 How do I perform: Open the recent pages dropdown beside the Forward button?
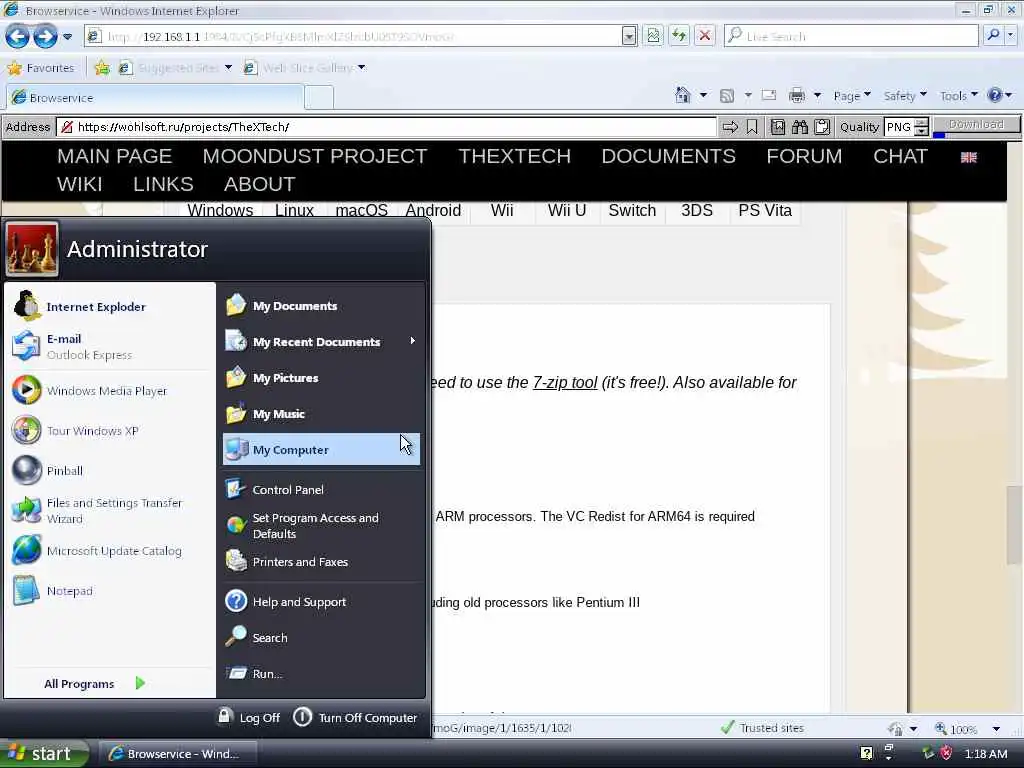pos(67,37)
